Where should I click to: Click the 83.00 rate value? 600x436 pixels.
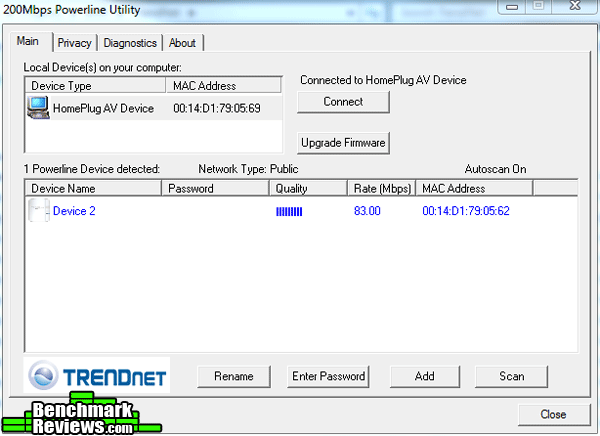pos(367,211)
